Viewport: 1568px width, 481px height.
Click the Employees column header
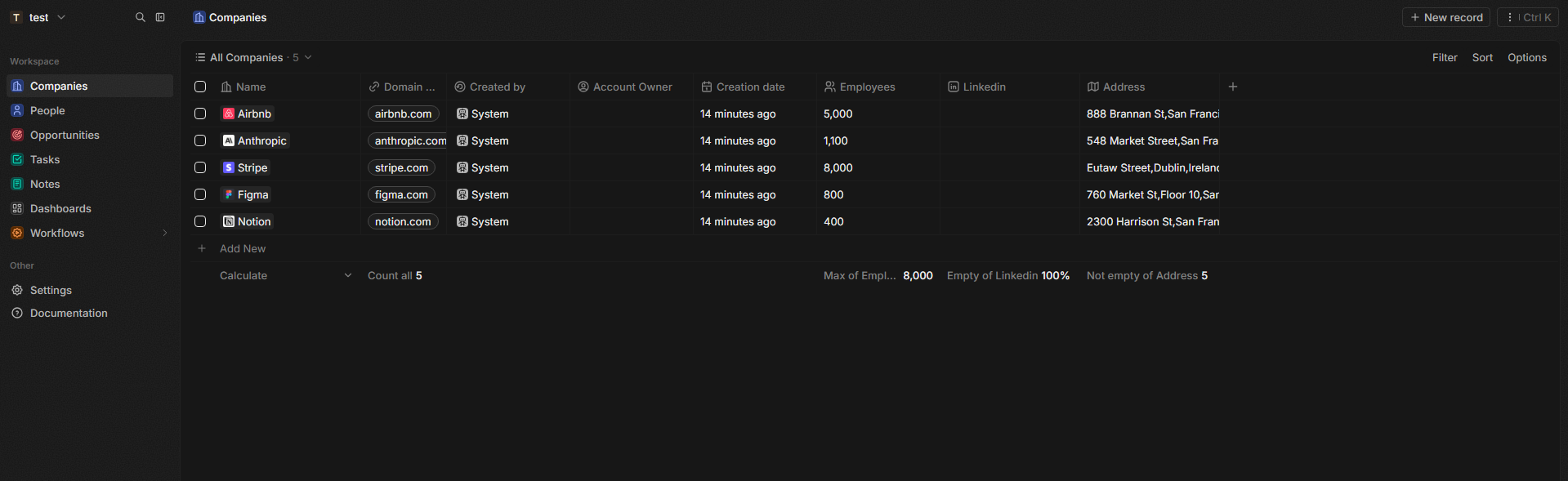click(878, 87)
